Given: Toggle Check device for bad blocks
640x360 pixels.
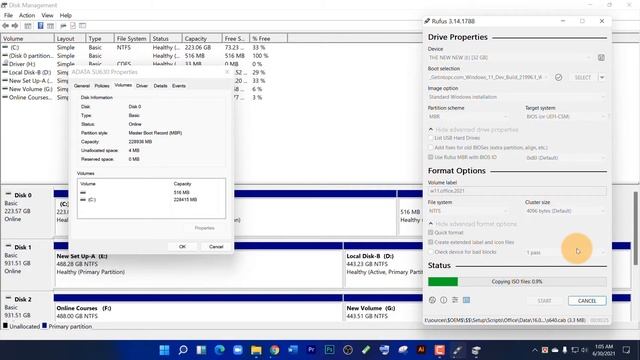Looking at the screenshot, I should (x=431, y=252).
